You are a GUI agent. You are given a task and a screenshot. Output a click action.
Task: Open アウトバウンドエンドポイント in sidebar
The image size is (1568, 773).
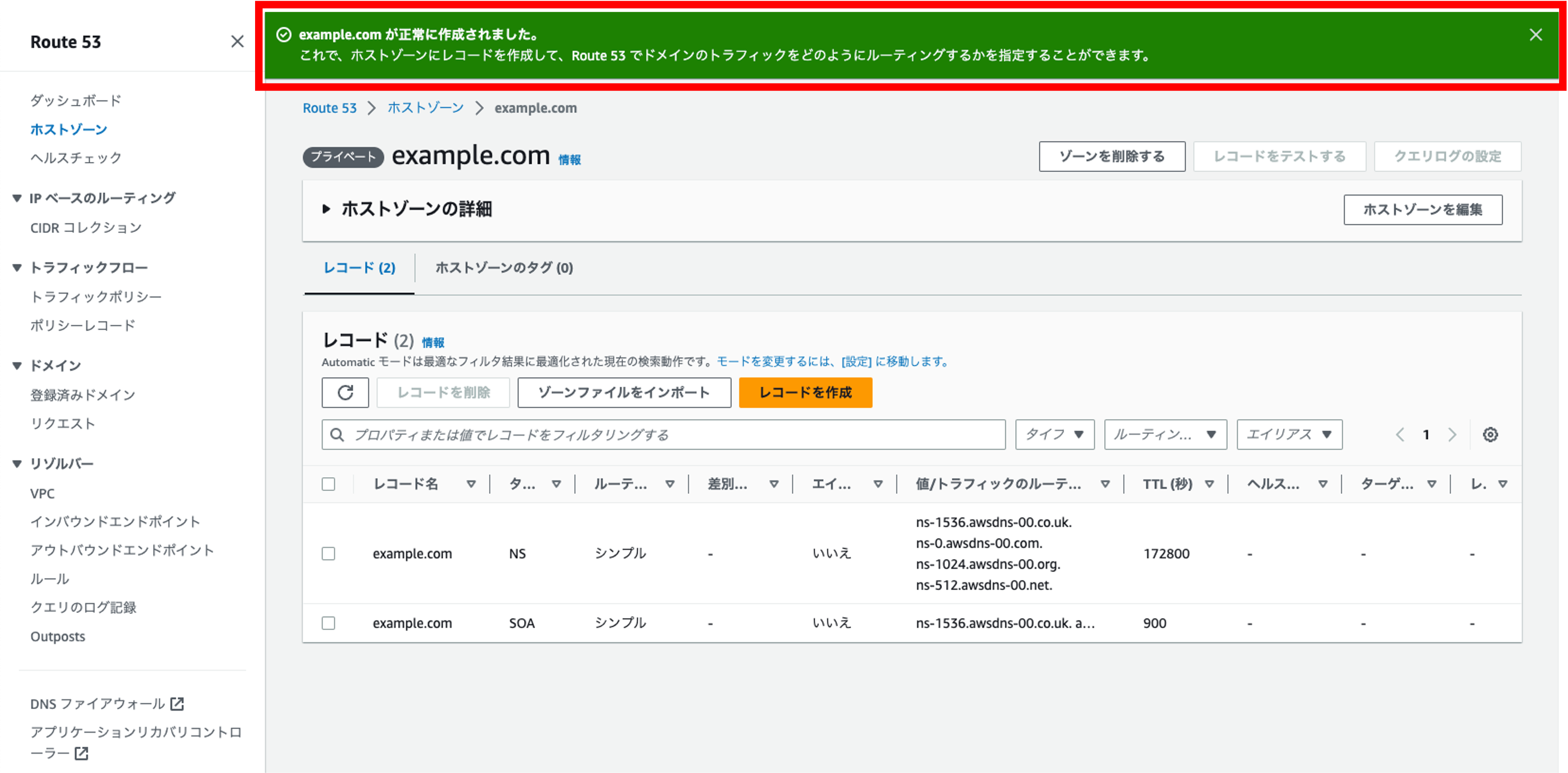122,550
